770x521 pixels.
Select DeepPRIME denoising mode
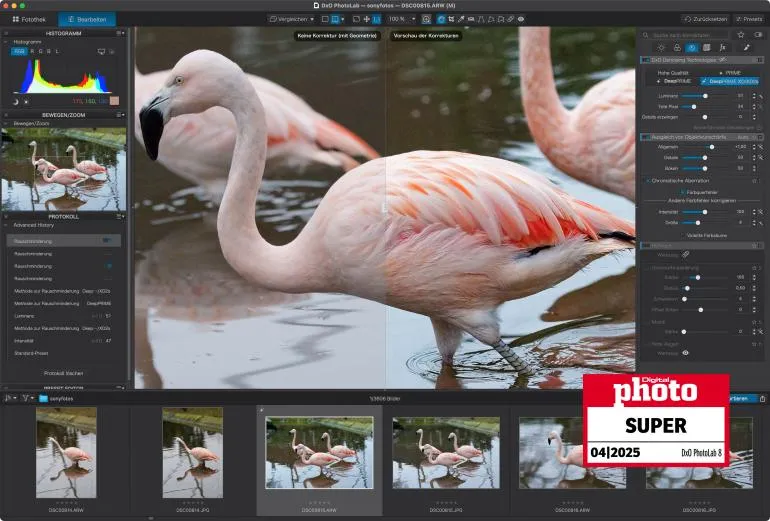(x=674, y=81)
